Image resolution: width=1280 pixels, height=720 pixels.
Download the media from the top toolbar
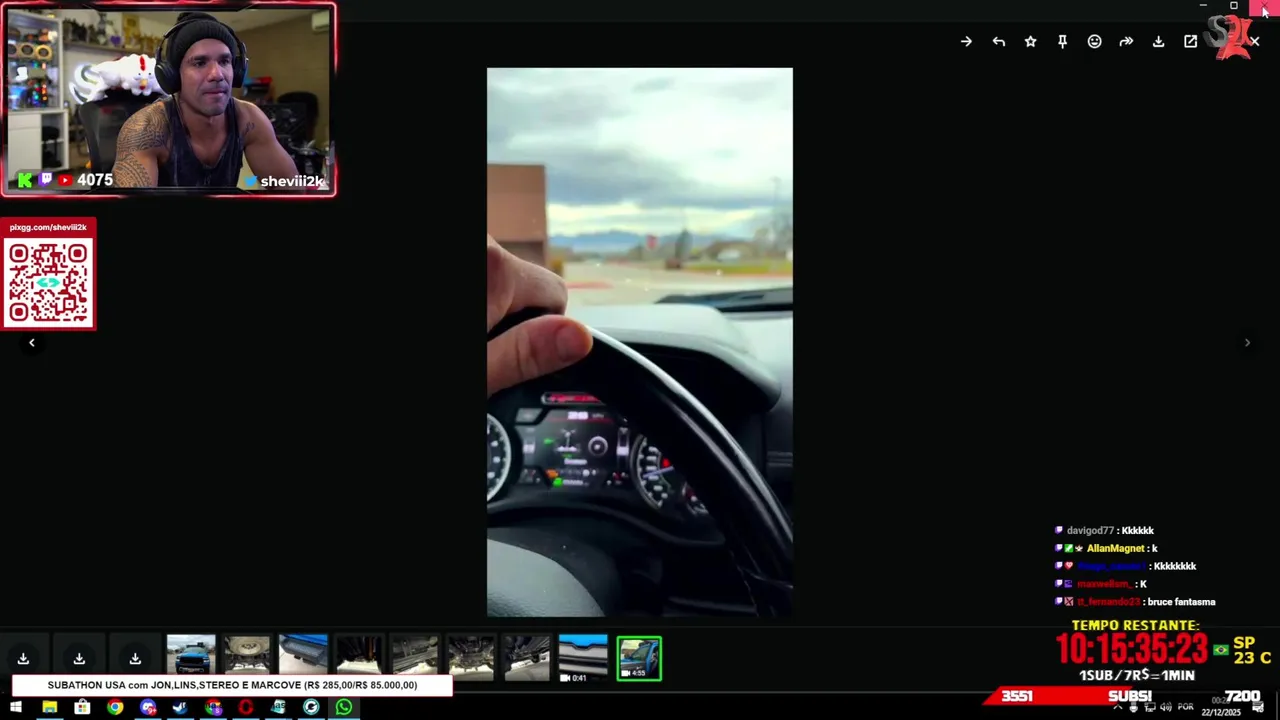pyautogui.click(x=1158, y=42)
